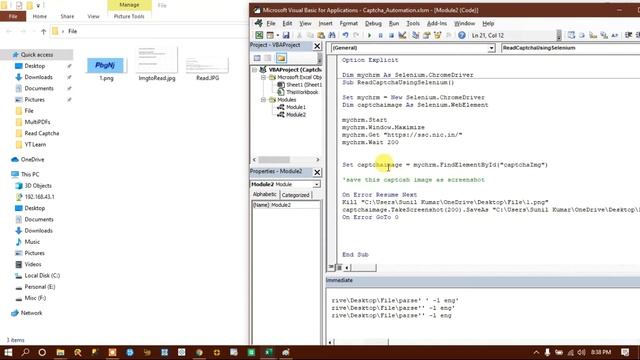Switch to Categorized properties tab
640x360 pixels.
pos(296,195)
